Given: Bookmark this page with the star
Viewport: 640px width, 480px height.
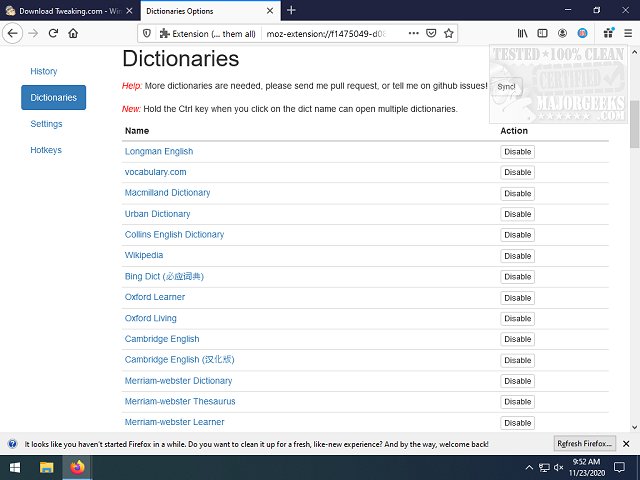Looking at the screenshot, I should [449, 33].
